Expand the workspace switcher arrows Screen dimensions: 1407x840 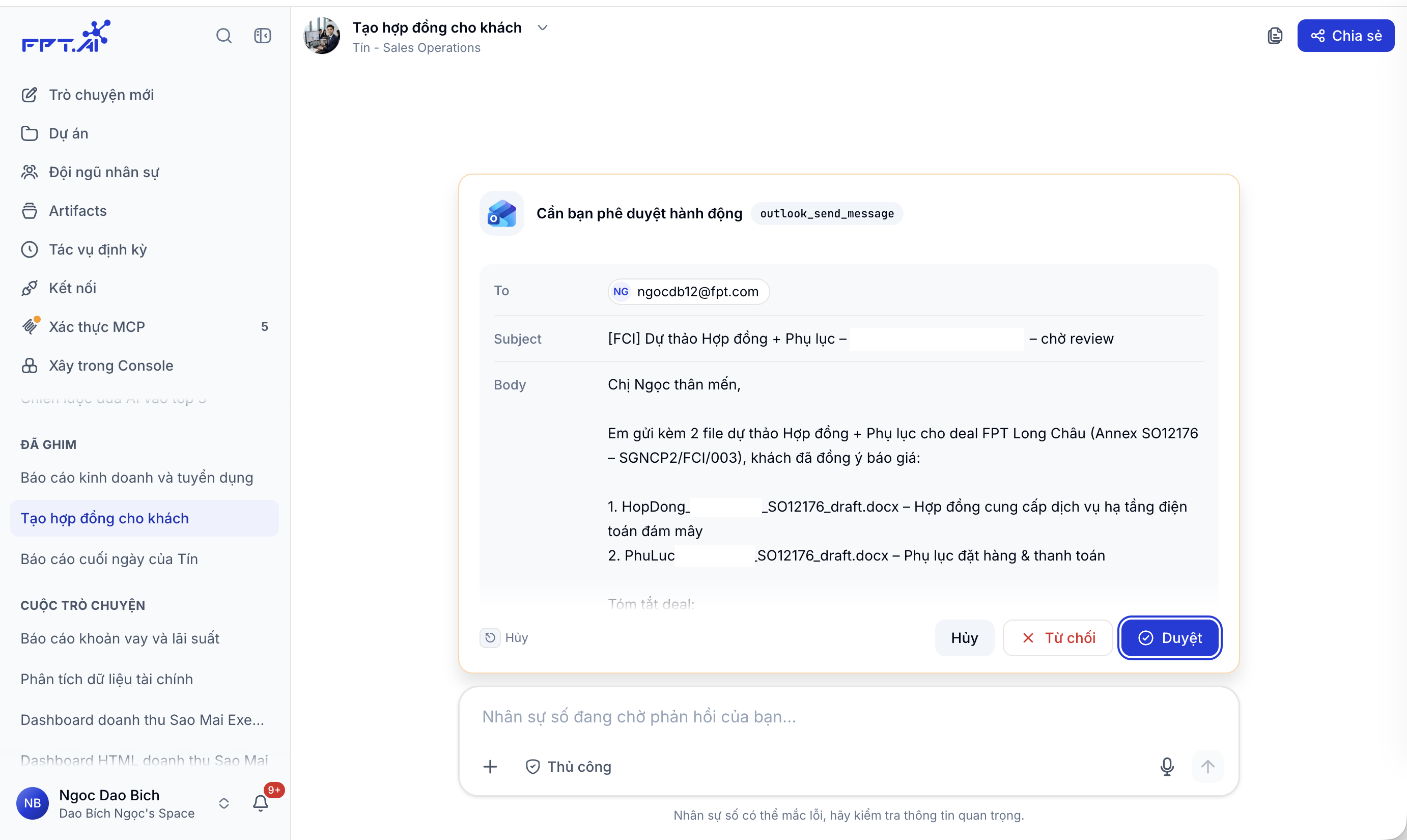(223, 803)
